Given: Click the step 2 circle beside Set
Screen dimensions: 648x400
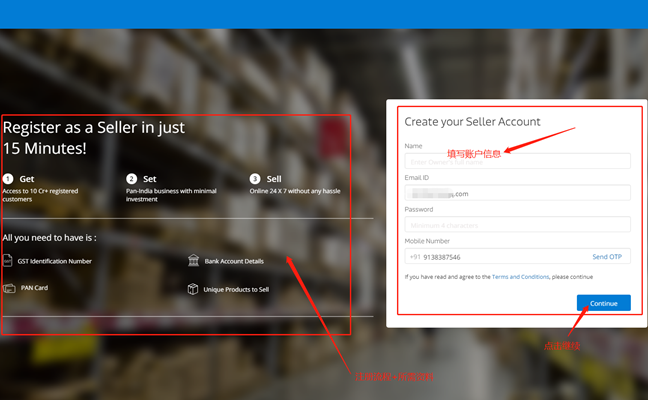Looking at the screenshot, I should (x=131, y=179).
